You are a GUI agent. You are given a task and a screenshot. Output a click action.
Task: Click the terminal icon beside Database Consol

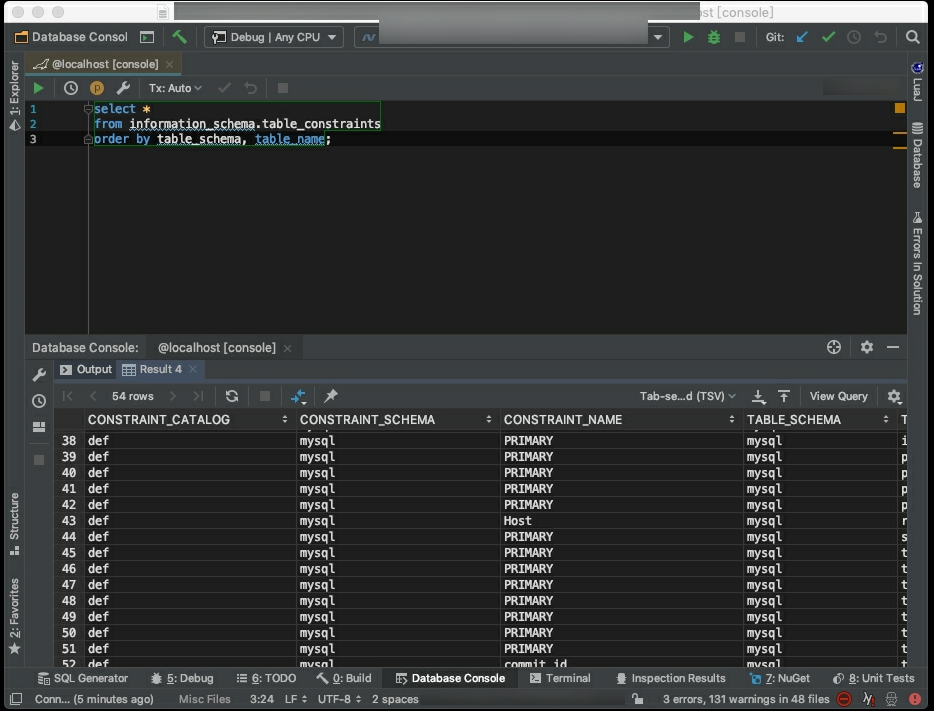(147, 37)
